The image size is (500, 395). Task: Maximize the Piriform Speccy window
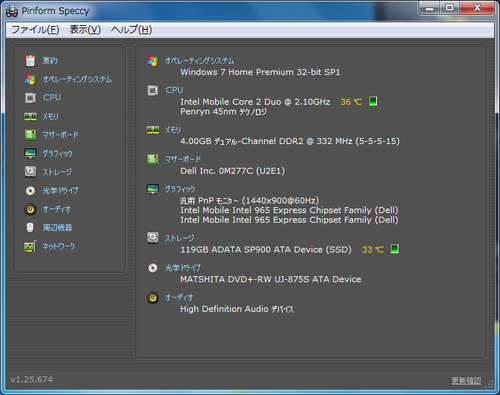click(449, 8)
